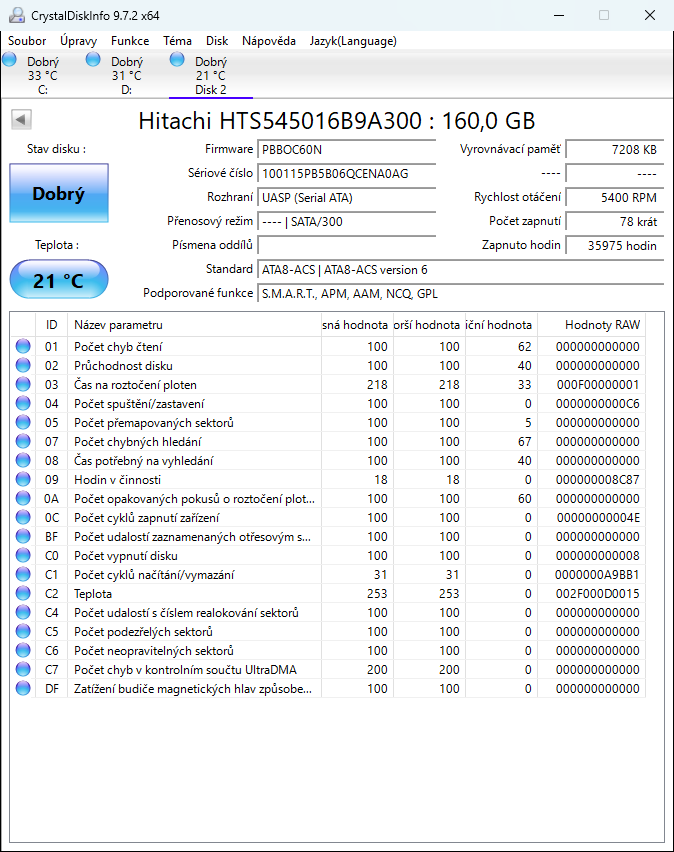Click status orb of UltraDMA checksum errors row
This screenshot has width=674, height=852.
tap(23, 669)
